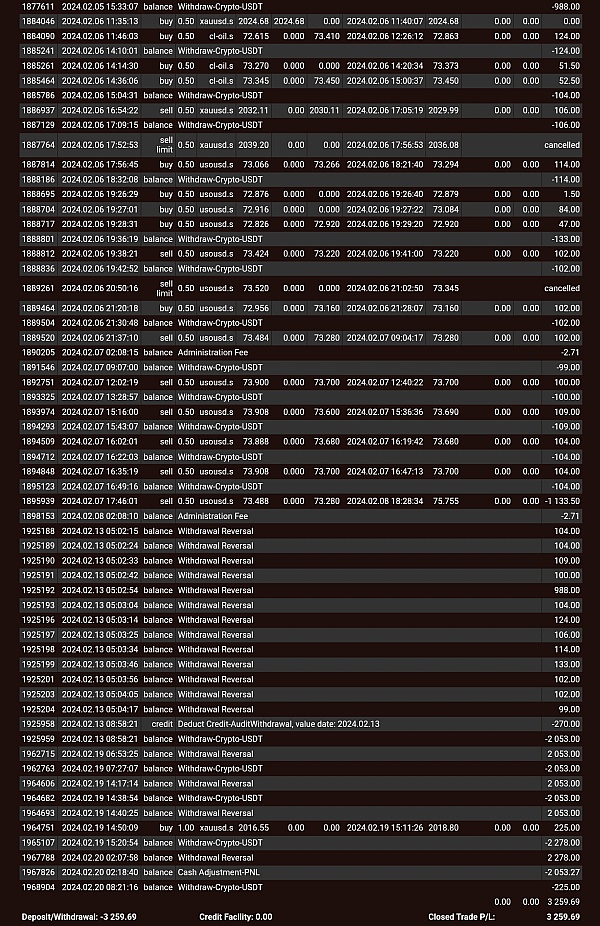Select the Deduct Credit-AuditWithdrawal row

click(300, 723)
